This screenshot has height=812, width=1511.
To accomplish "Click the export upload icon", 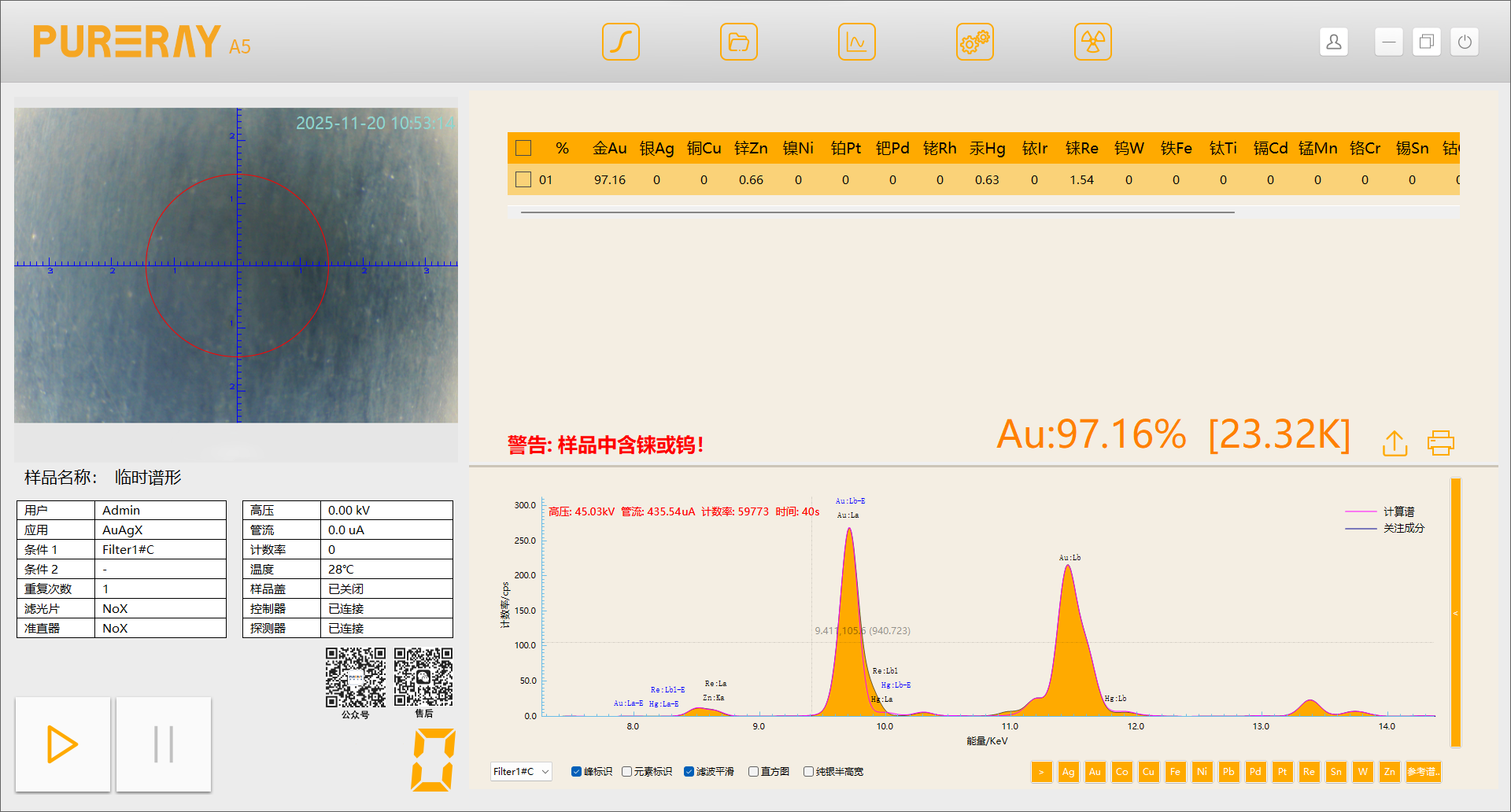I will (1395, 443).
